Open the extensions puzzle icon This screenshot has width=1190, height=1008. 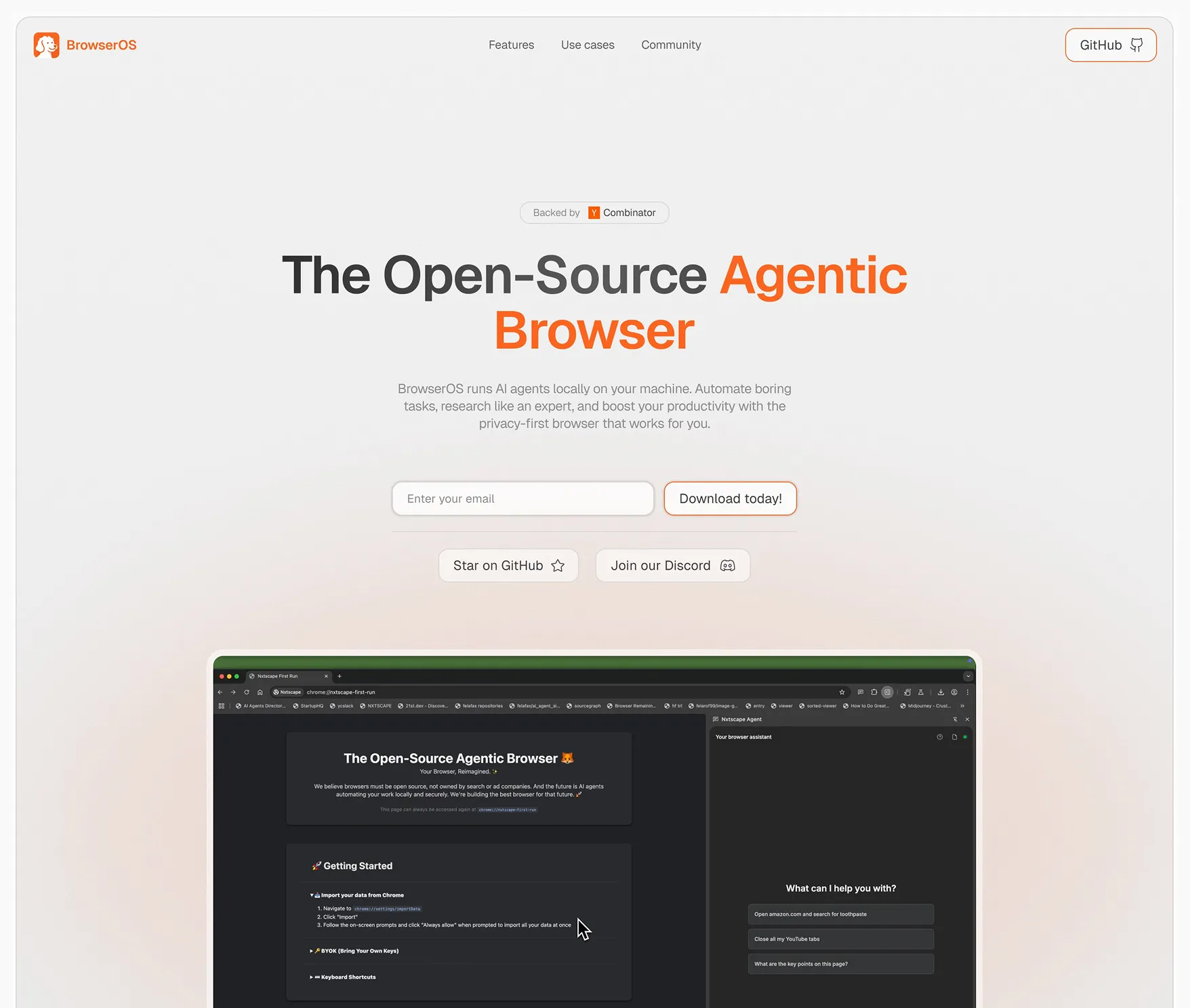click(x=874, y=692)
